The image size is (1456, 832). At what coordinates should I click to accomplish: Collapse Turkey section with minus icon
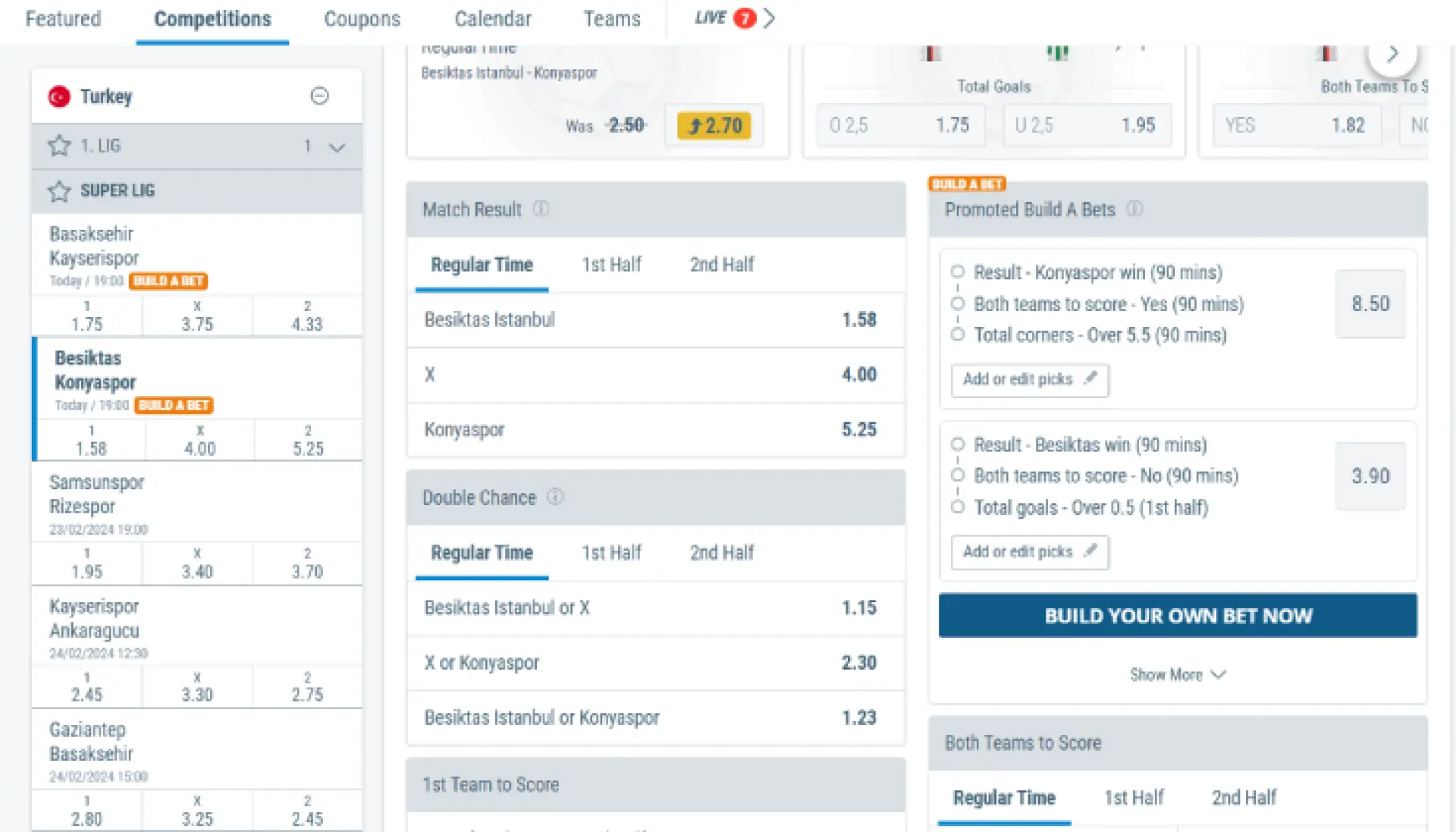click(x=319, y=96)
